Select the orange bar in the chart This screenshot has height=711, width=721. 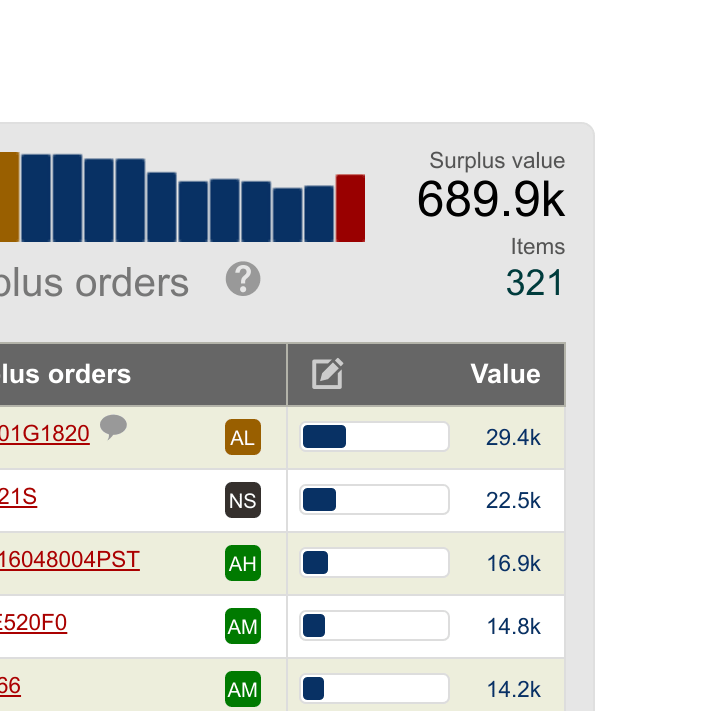(x=10, y=197)
